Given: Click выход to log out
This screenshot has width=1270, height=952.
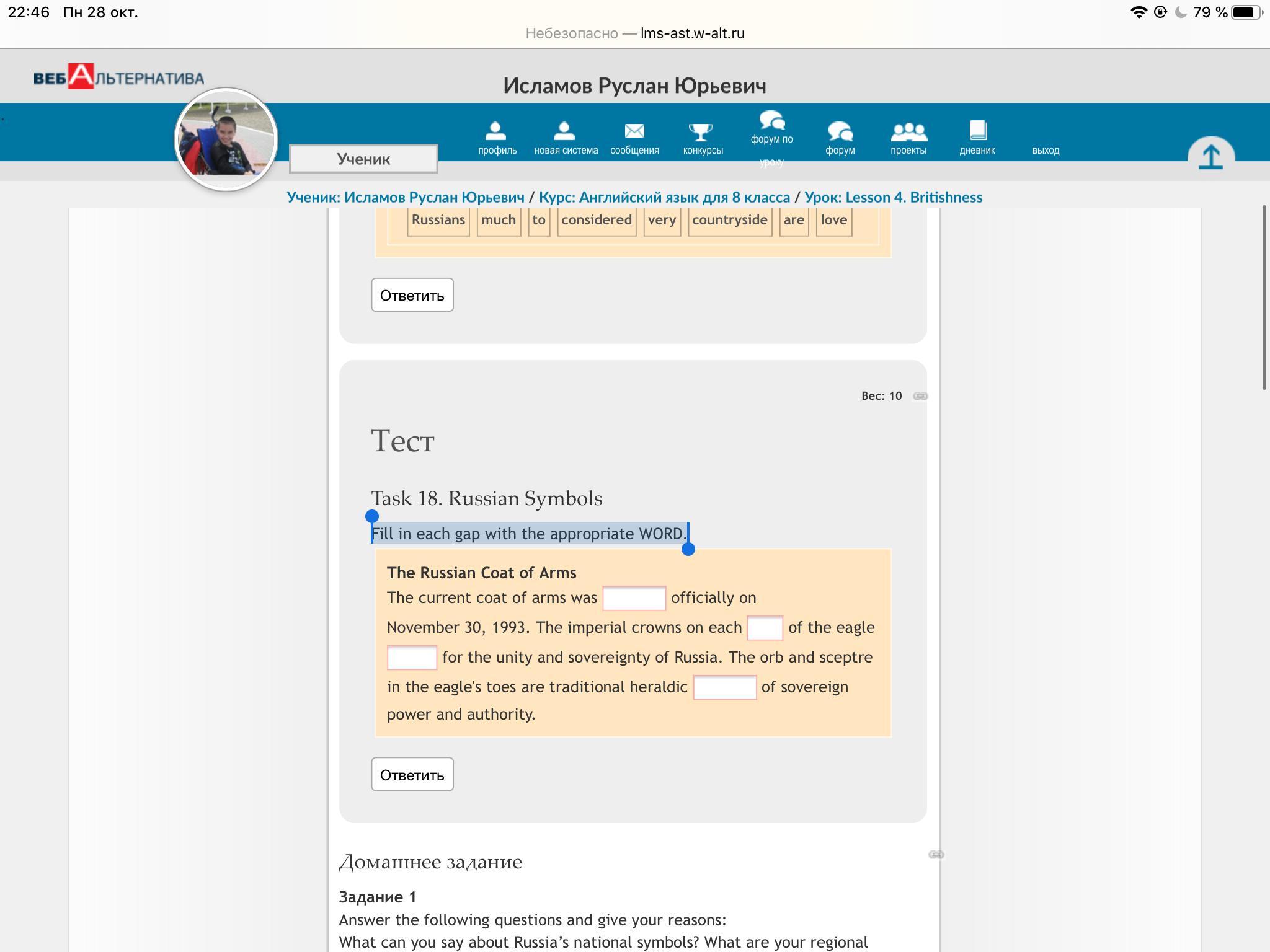Looking at the screenshot, I should coord(1046,150).
